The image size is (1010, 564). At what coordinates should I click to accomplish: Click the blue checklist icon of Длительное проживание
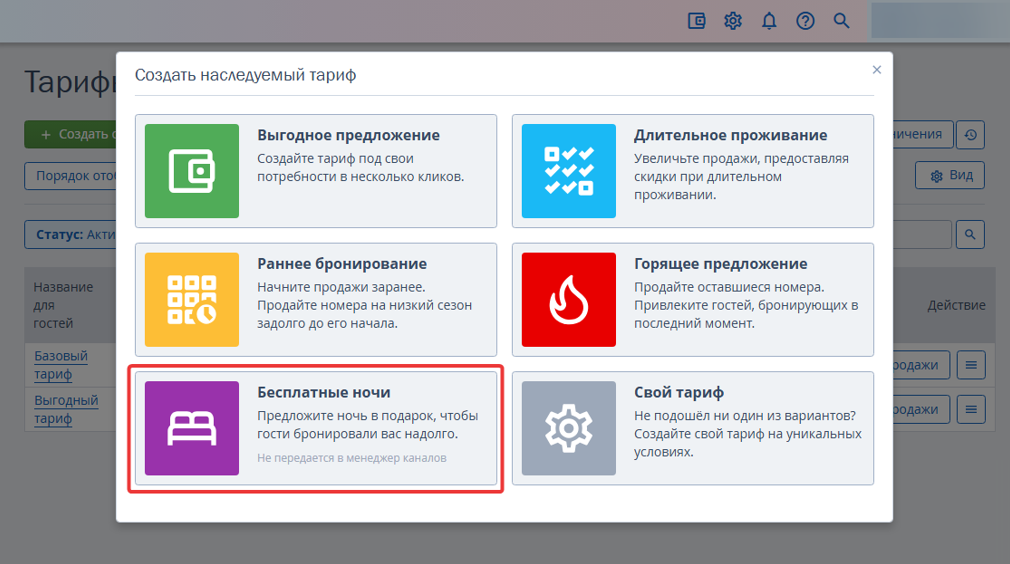point(569,171)
